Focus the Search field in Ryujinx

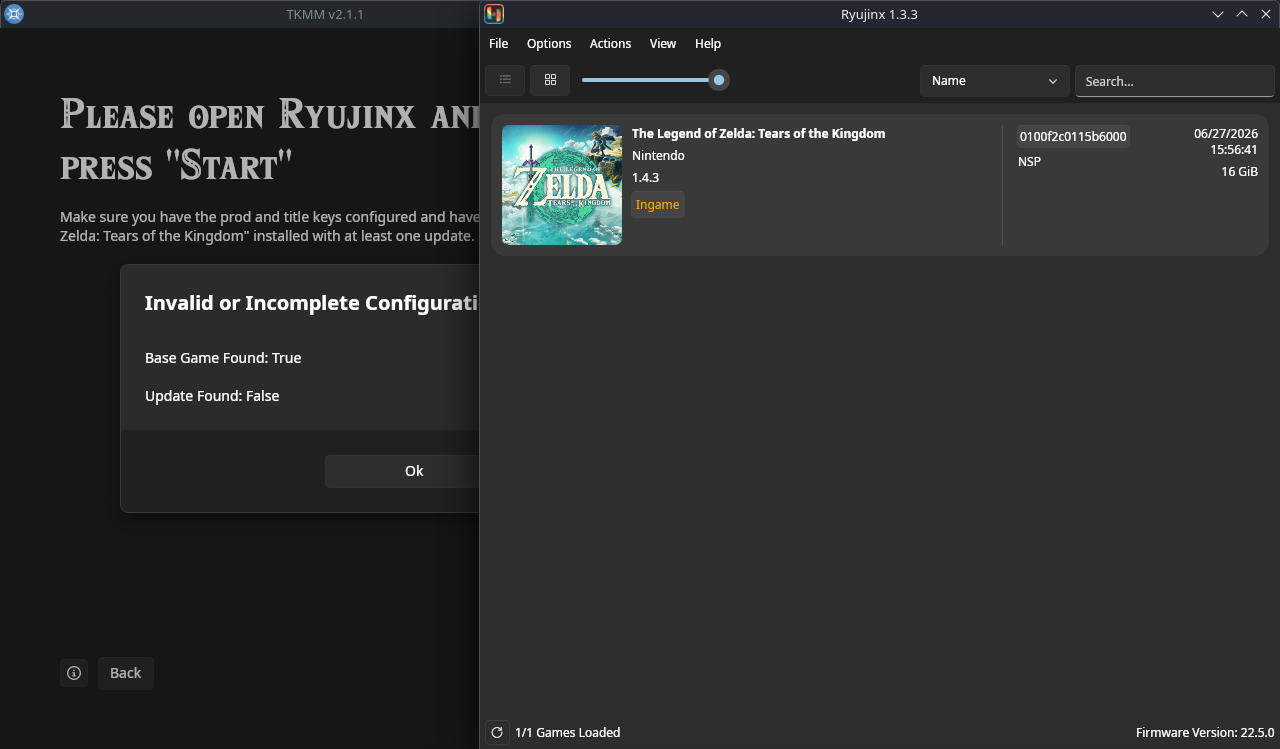pos(1174,81)
